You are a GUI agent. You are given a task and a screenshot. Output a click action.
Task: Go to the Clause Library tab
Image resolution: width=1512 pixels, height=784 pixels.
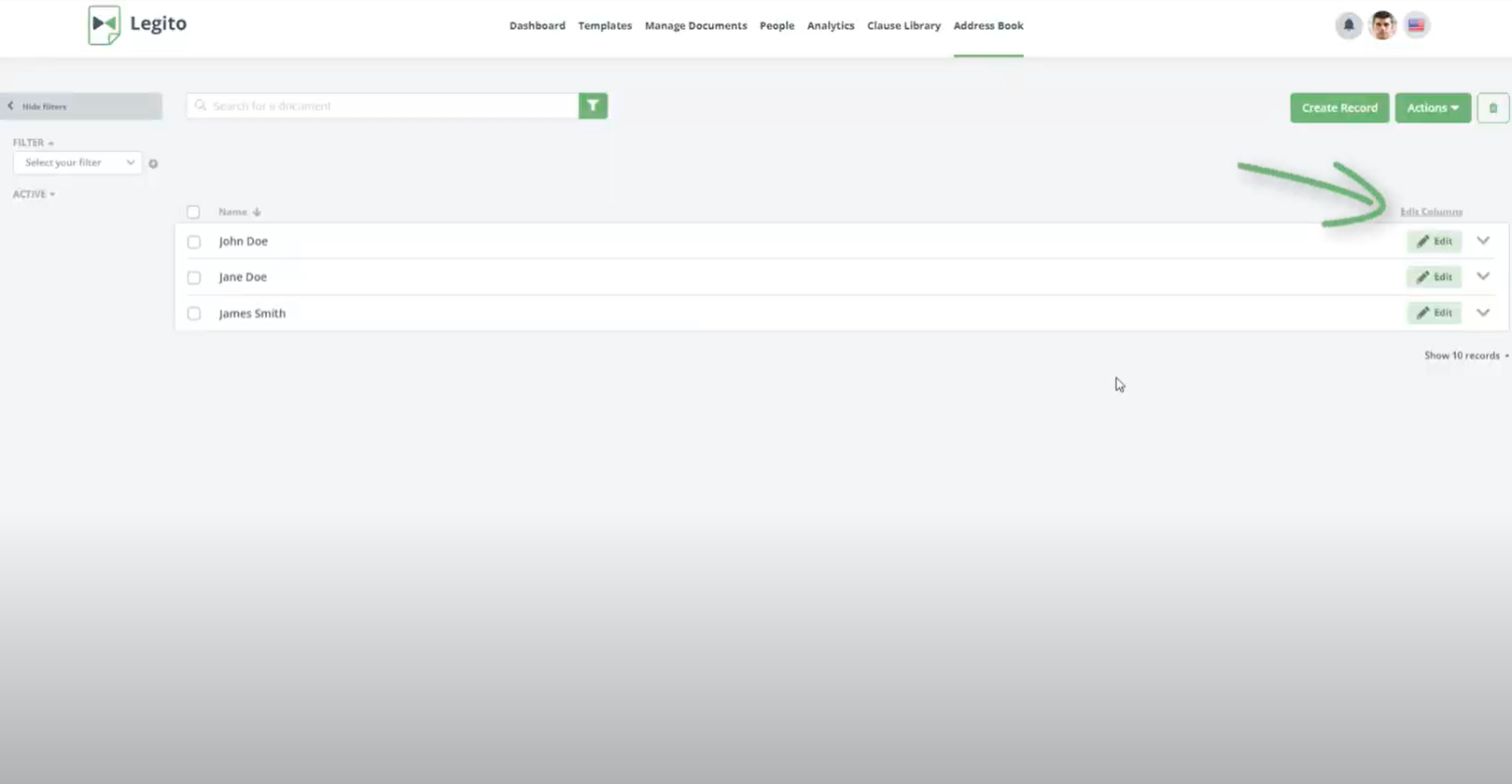click(903, 26)
